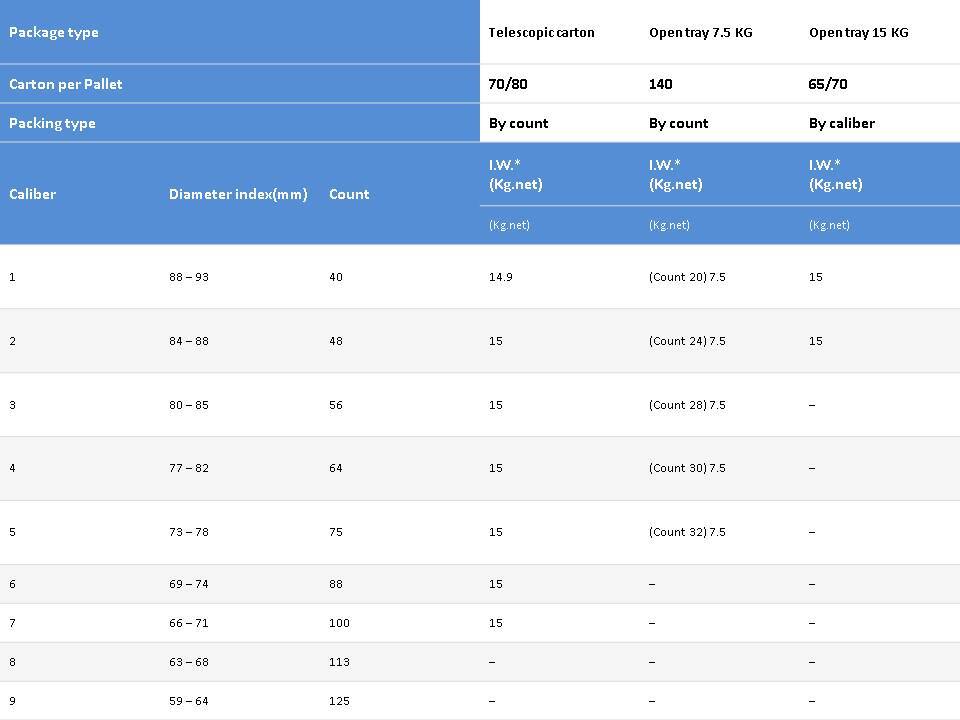The width and height of the screenshot is (960, 720).
Task: Select the count value "113"
Action: pos(339,662)
